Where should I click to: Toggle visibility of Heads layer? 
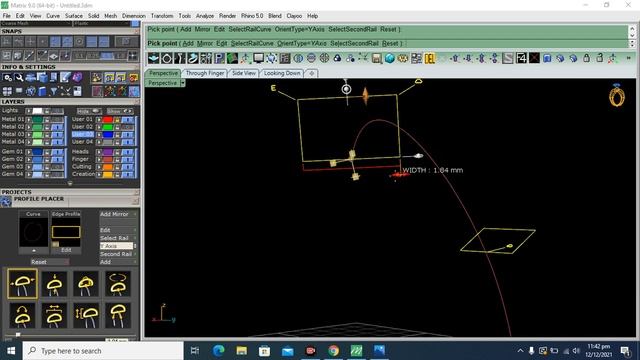click(x=128, y=152)
